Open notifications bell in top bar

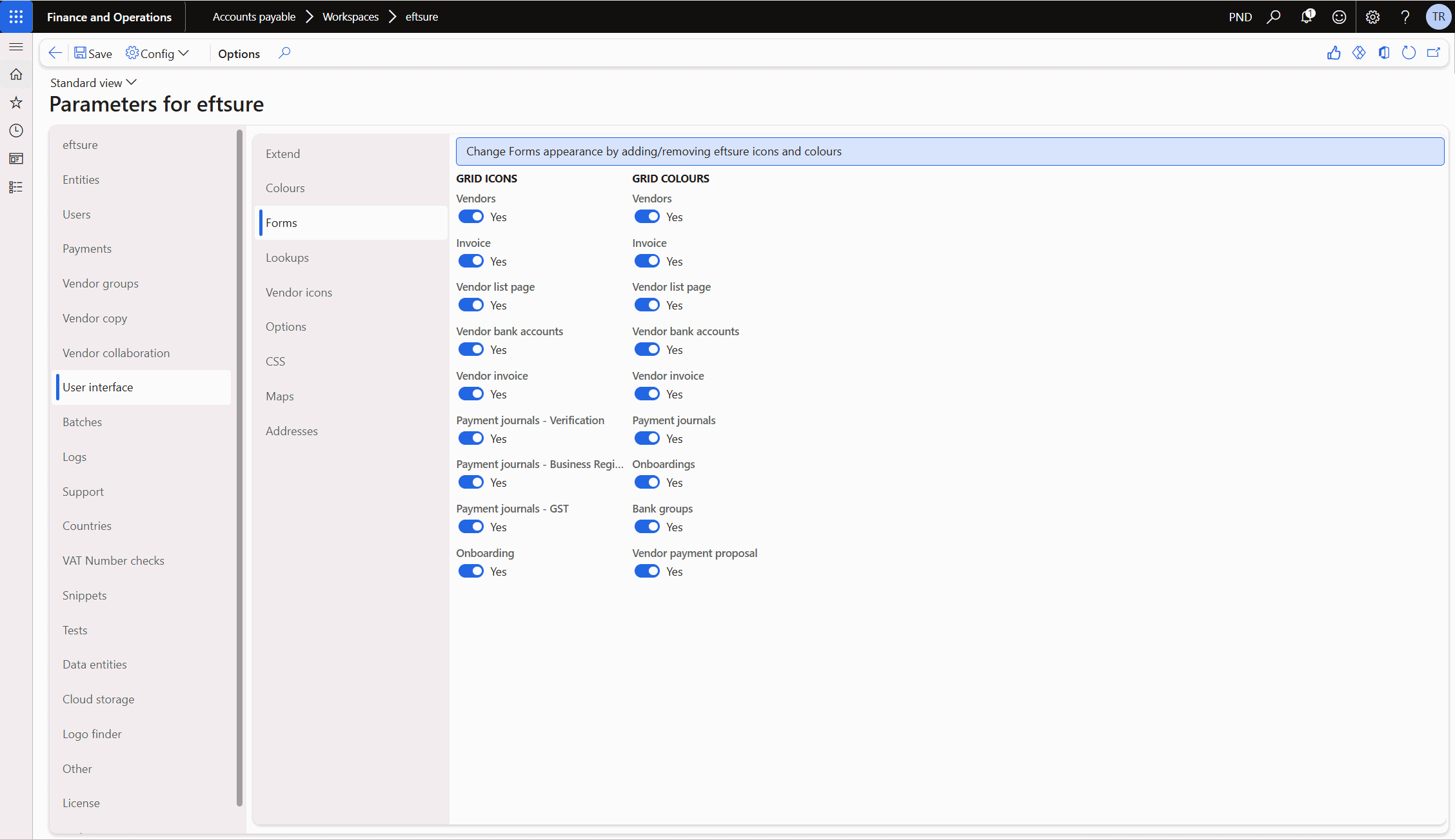(1307, 17)
